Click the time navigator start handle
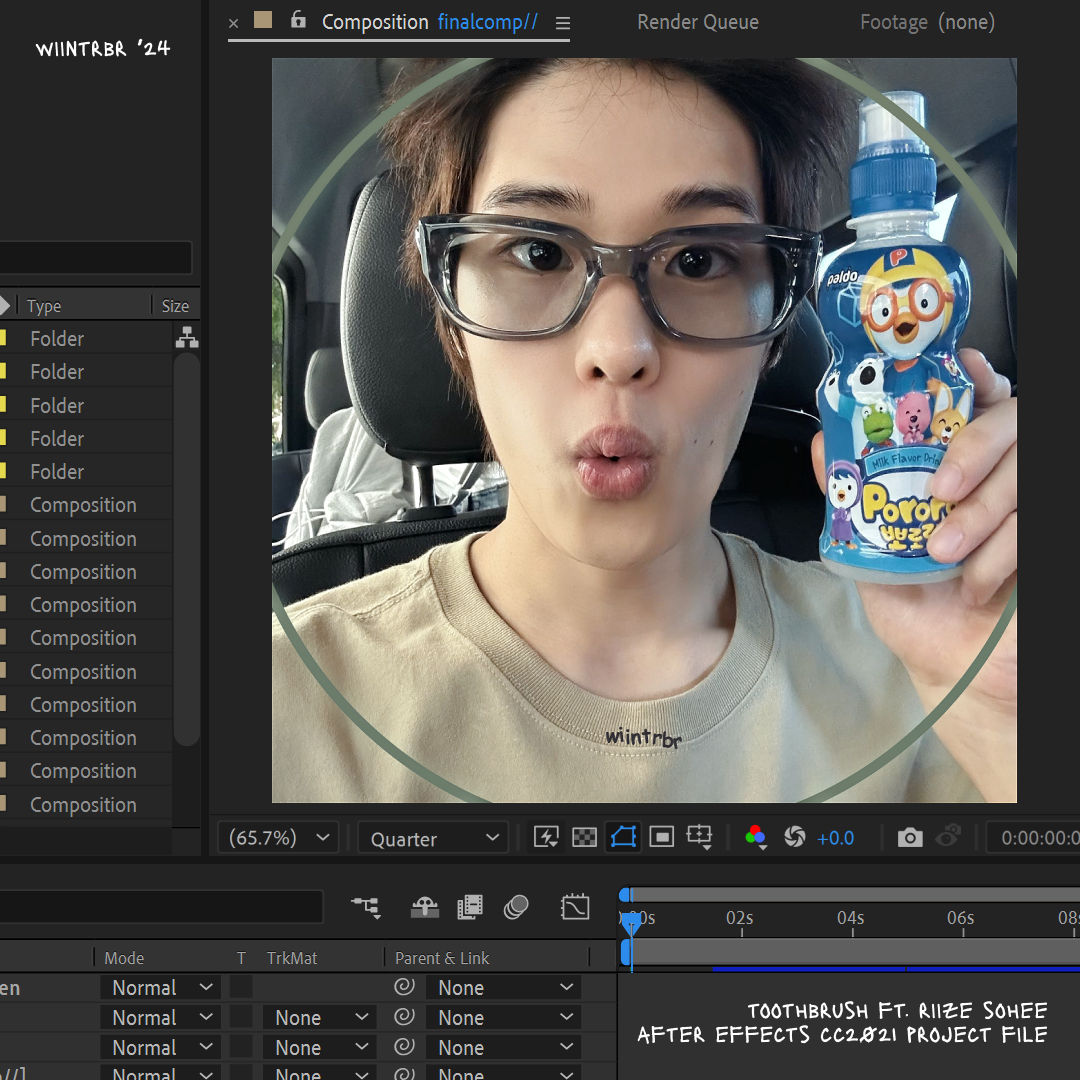This screenshot has width=1080, height=1080. tap(625, 895)
